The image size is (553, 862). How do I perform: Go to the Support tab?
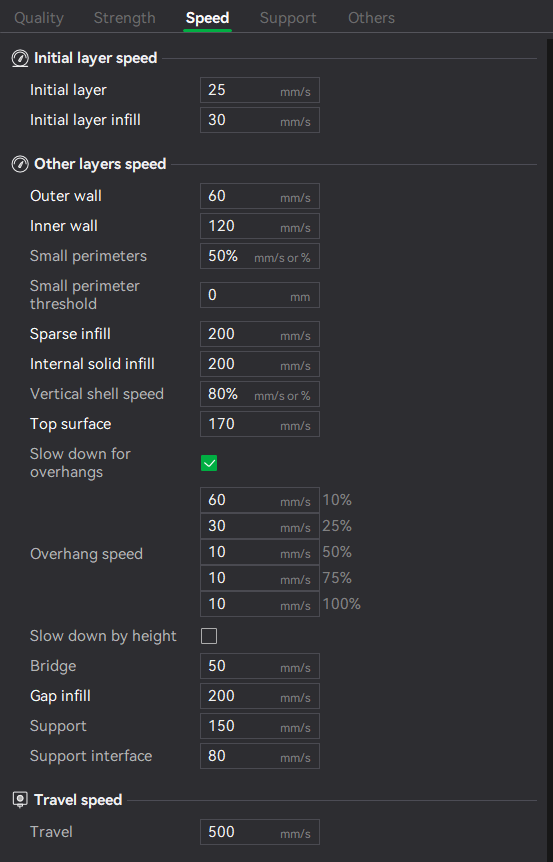click(x=288, y=18)
